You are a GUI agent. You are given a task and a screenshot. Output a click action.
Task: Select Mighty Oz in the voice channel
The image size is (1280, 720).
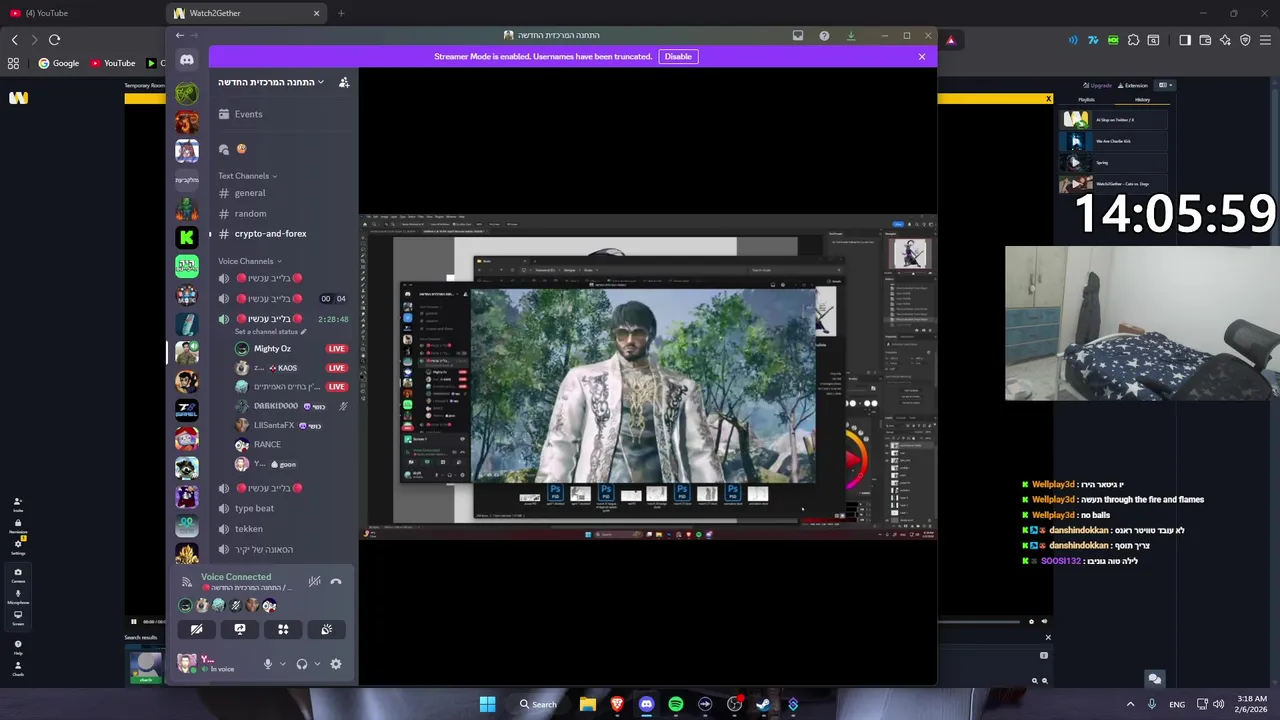click(x=271, y=349)
